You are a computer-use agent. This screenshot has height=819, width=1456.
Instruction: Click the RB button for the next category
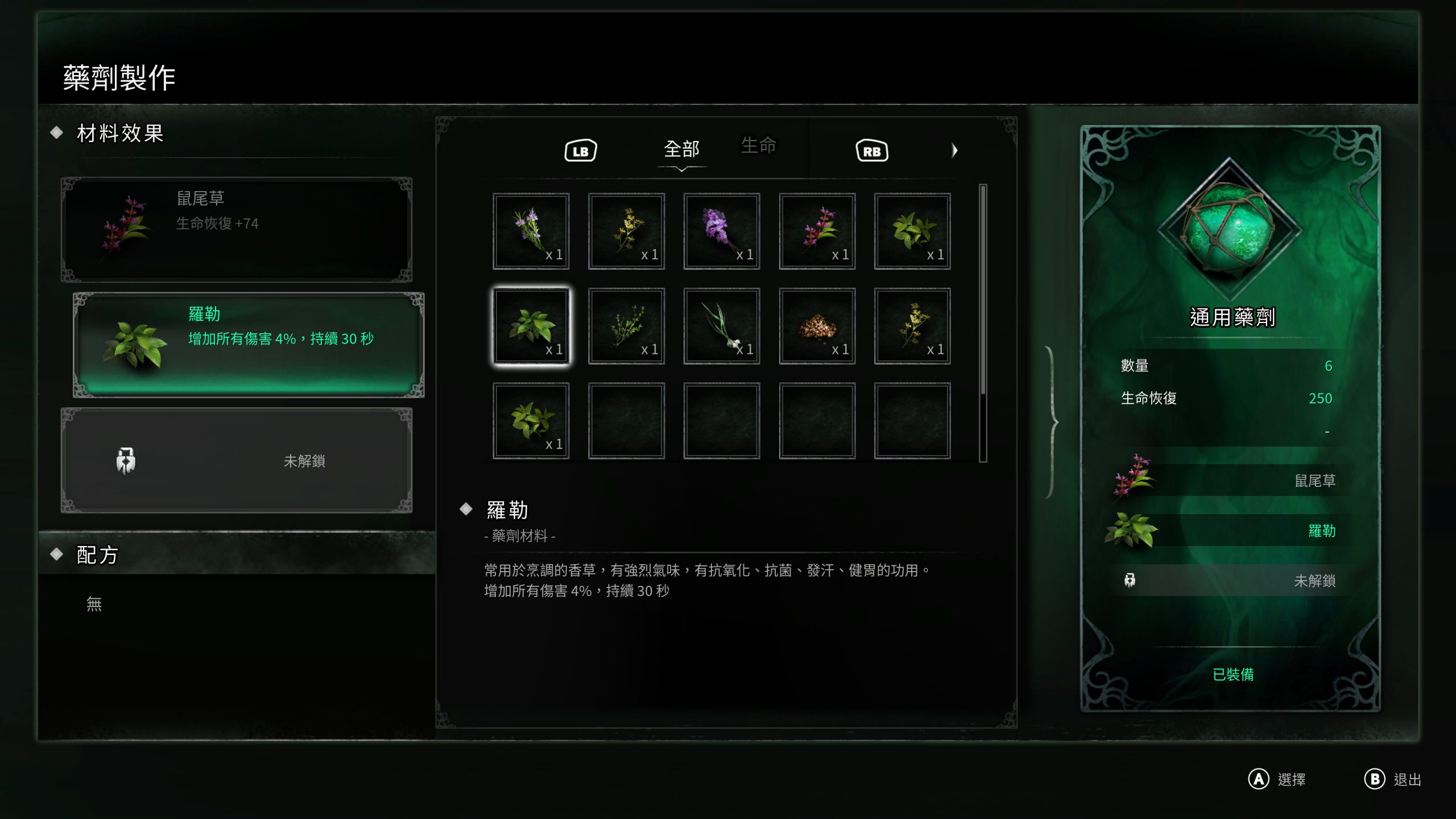[871, 151]
